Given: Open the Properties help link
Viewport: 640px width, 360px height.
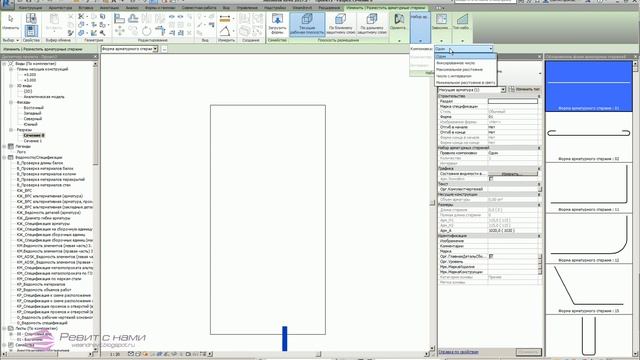Looking at the screenshot, I should coord(458,352).
